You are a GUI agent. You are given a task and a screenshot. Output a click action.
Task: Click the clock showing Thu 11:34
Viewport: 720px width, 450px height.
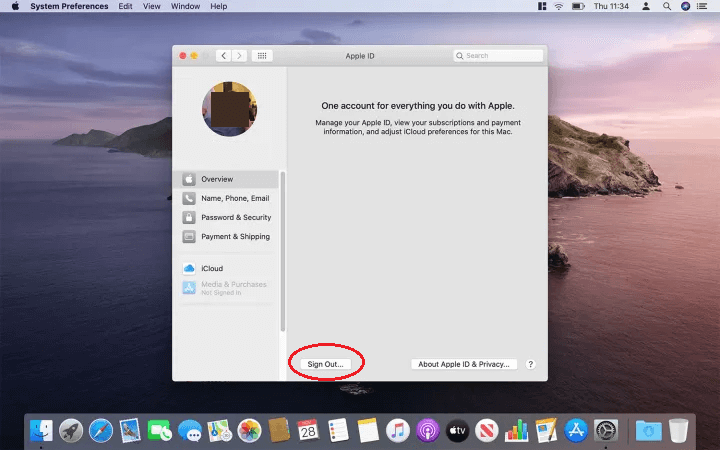pyautogui.click(x=611, y=6)
